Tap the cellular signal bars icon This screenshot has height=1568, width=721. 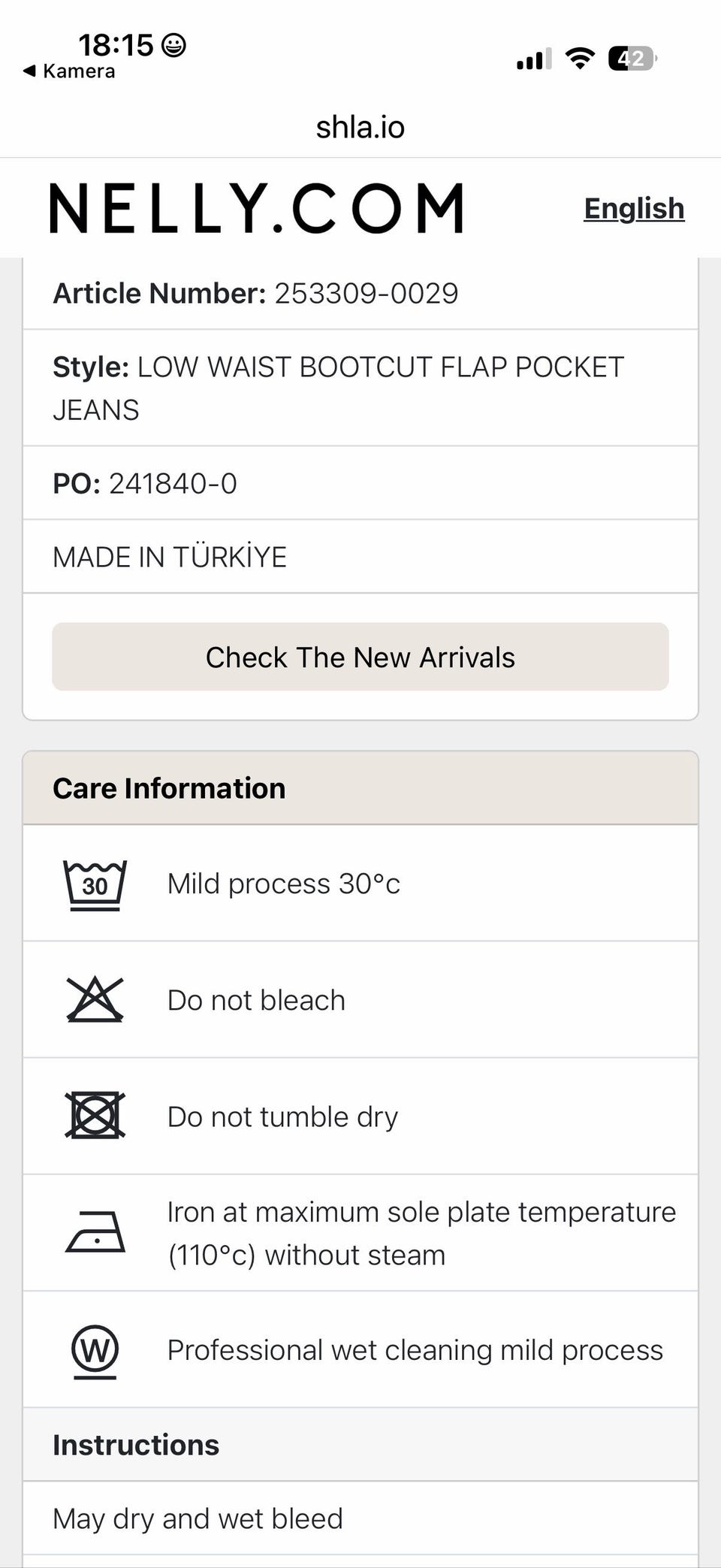pyautogui.click(x=534, y=59)
